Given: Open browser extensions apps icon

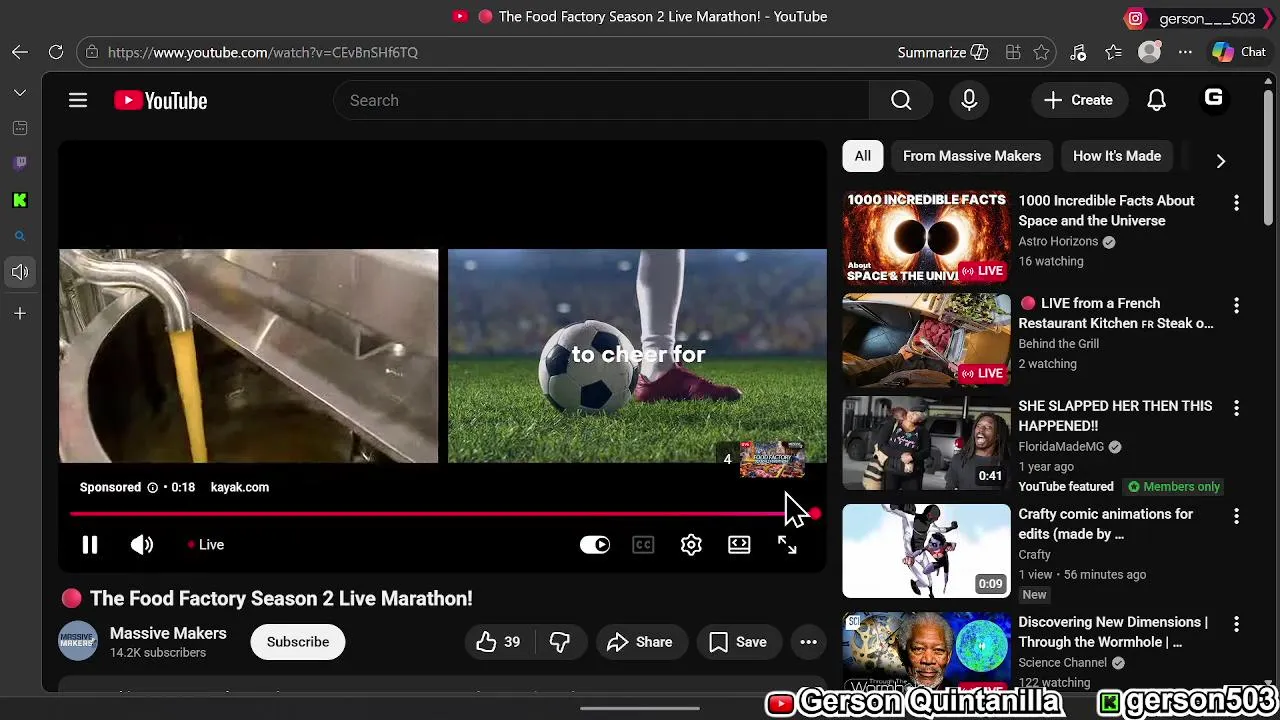Looking at the screenshot, I should [x=1013, y=52].
